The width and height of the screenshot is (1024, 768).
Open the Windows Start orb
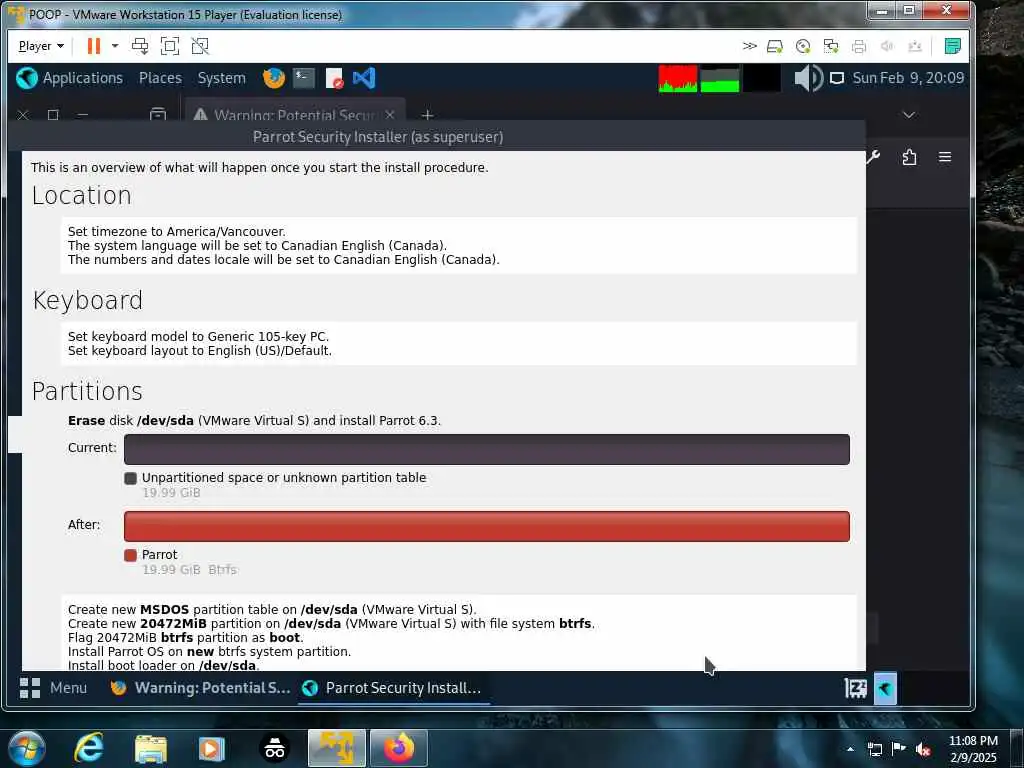(27, 748)
